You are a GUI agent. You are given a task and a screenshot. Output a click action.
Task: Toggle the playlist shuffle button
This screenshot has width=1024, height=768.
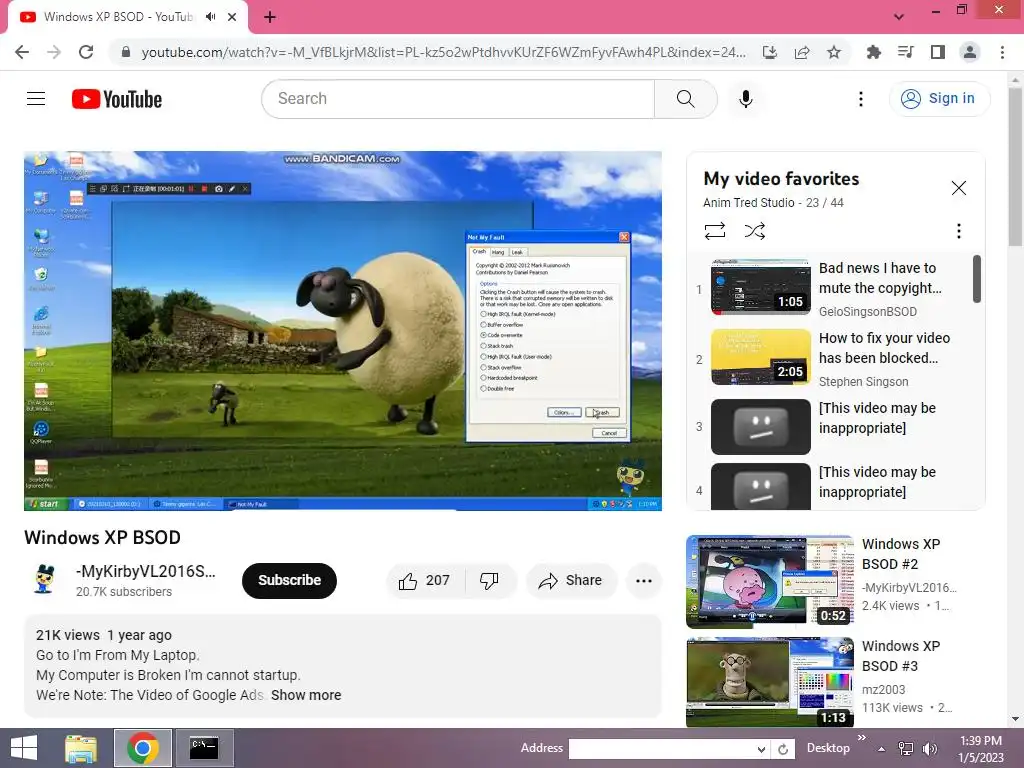pos(754,231)
